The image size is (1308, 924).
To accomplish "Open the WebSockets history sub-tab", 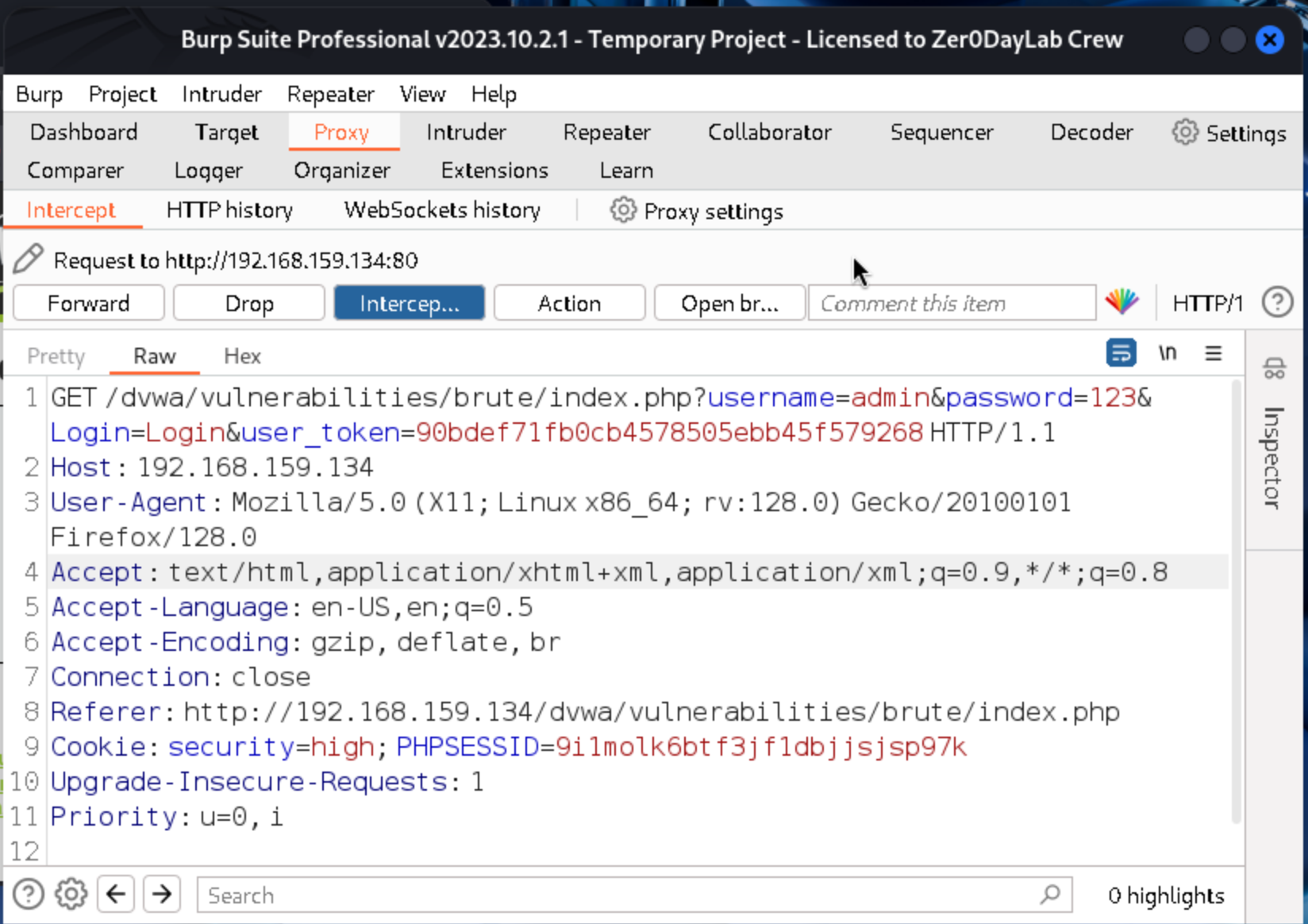I will point(442,210).
